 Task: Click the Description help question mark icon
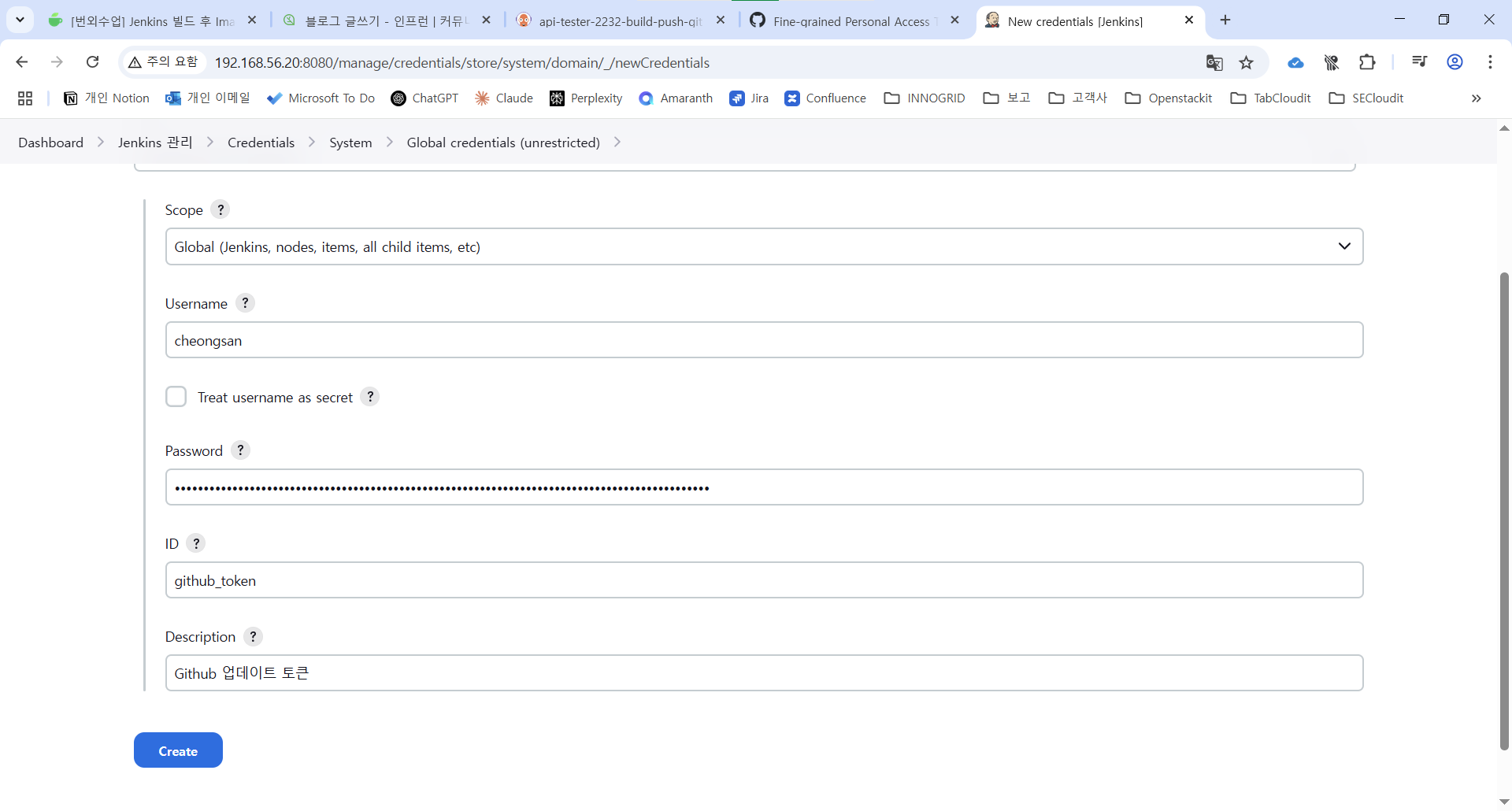(x=253, y=636)
